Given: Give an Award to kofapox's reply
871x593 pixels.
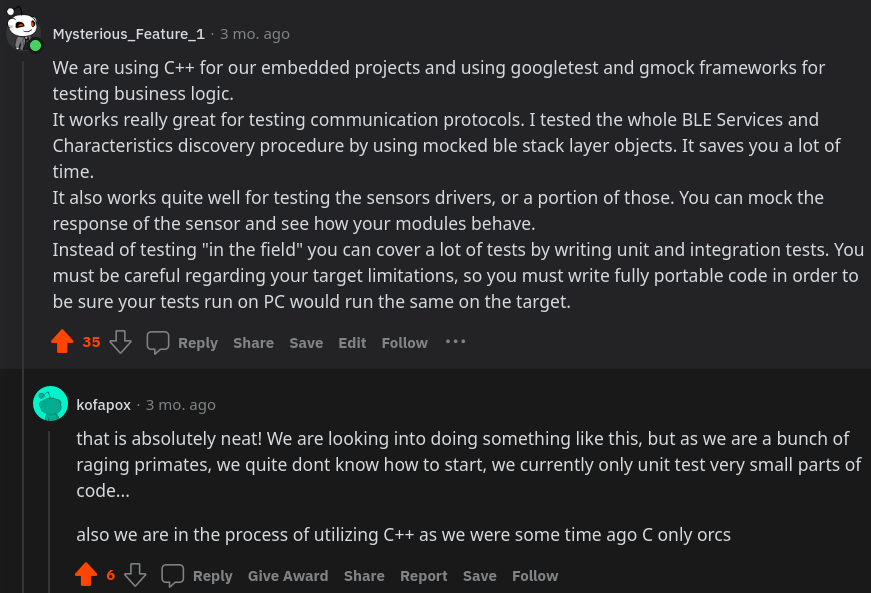Looking at the screenshot, I should point(288,575).
